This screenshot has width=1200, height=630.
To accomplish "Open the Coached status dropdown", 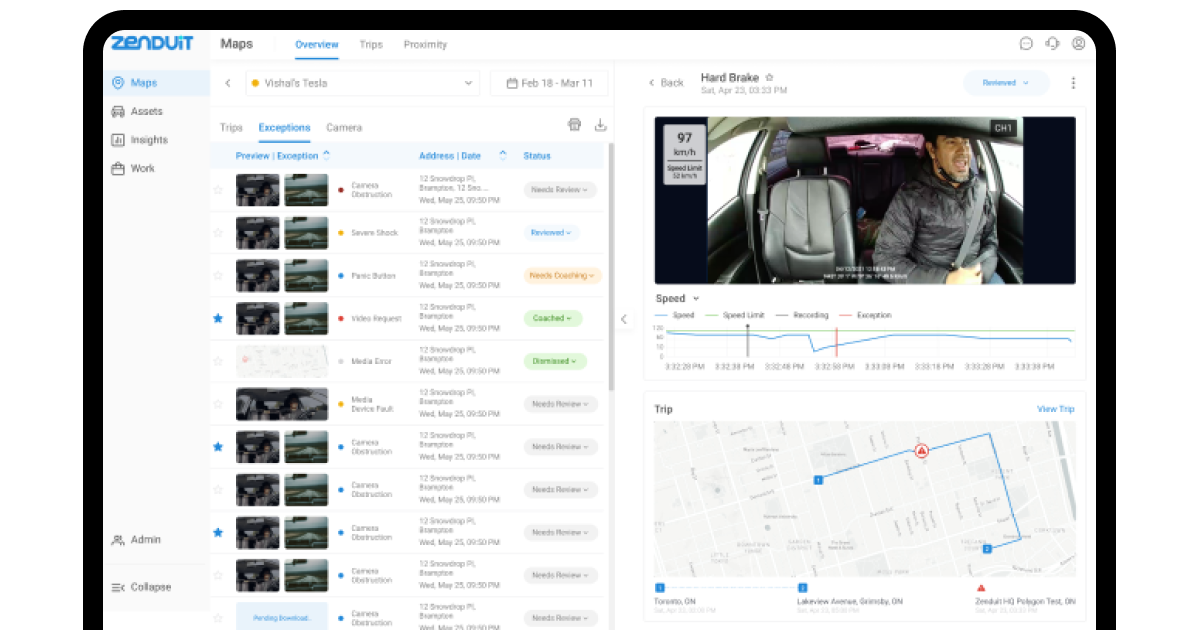I will pyautogui.click(x=552, y=318).
